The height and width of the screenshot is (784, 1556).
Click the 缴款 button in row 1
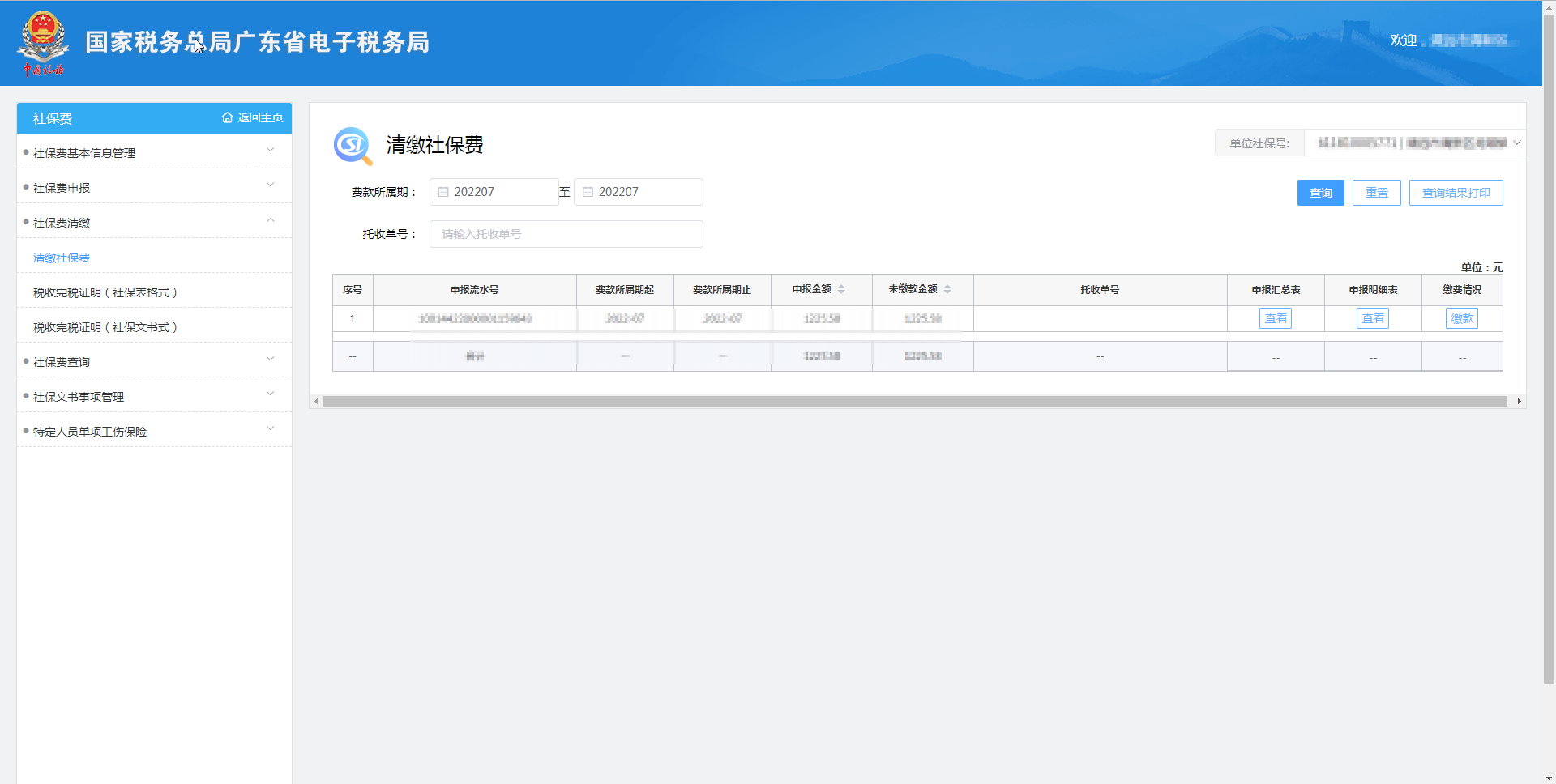click(x=1461, y=318)
